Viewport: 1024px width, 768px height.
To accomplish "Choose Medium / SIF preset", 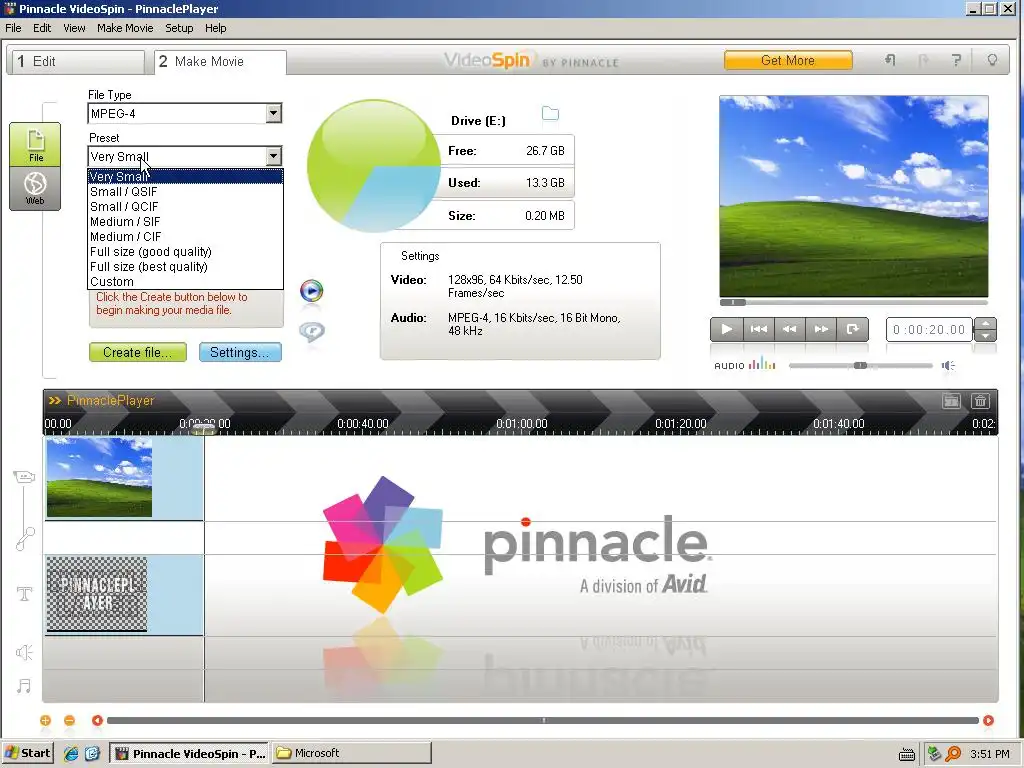I will pyautogui.click(x=185, y=221).
